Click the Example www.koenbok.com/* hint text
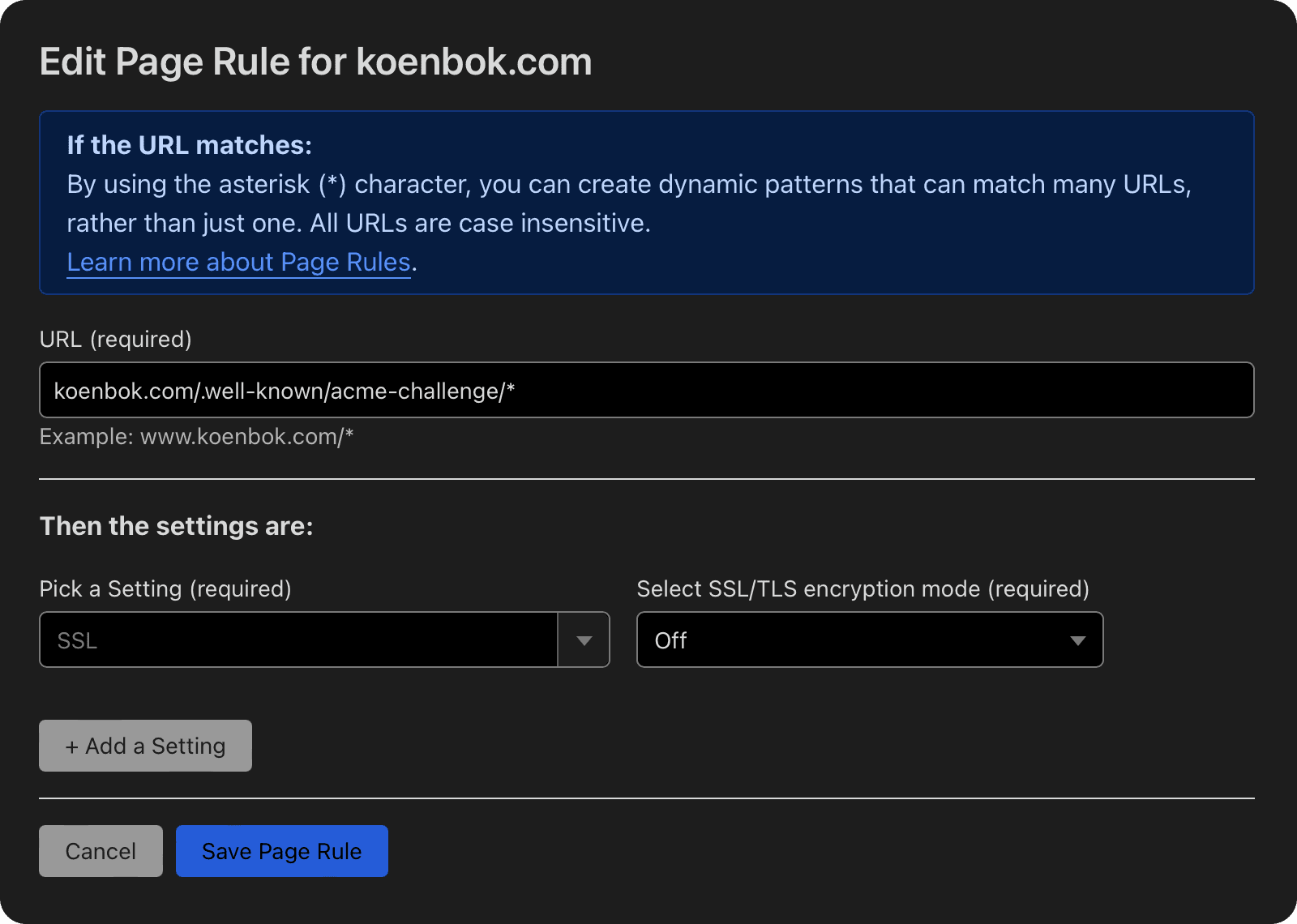This screenshot has height=924, width=1297. pos(196,437)
